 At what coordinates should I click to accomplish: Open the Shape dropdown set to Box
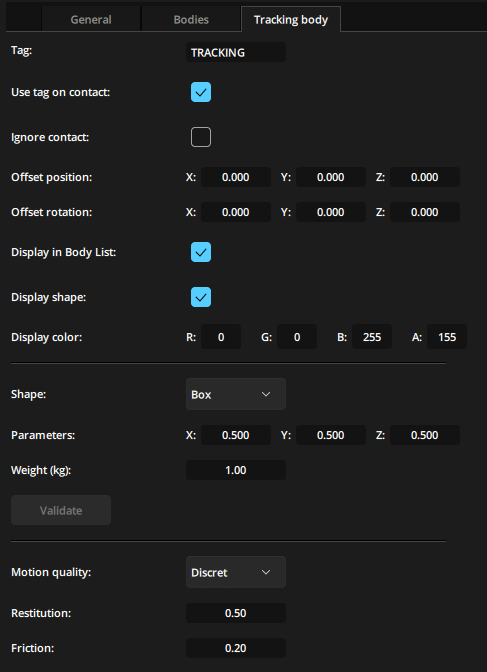pyautogui.click(x=236, y=394)
